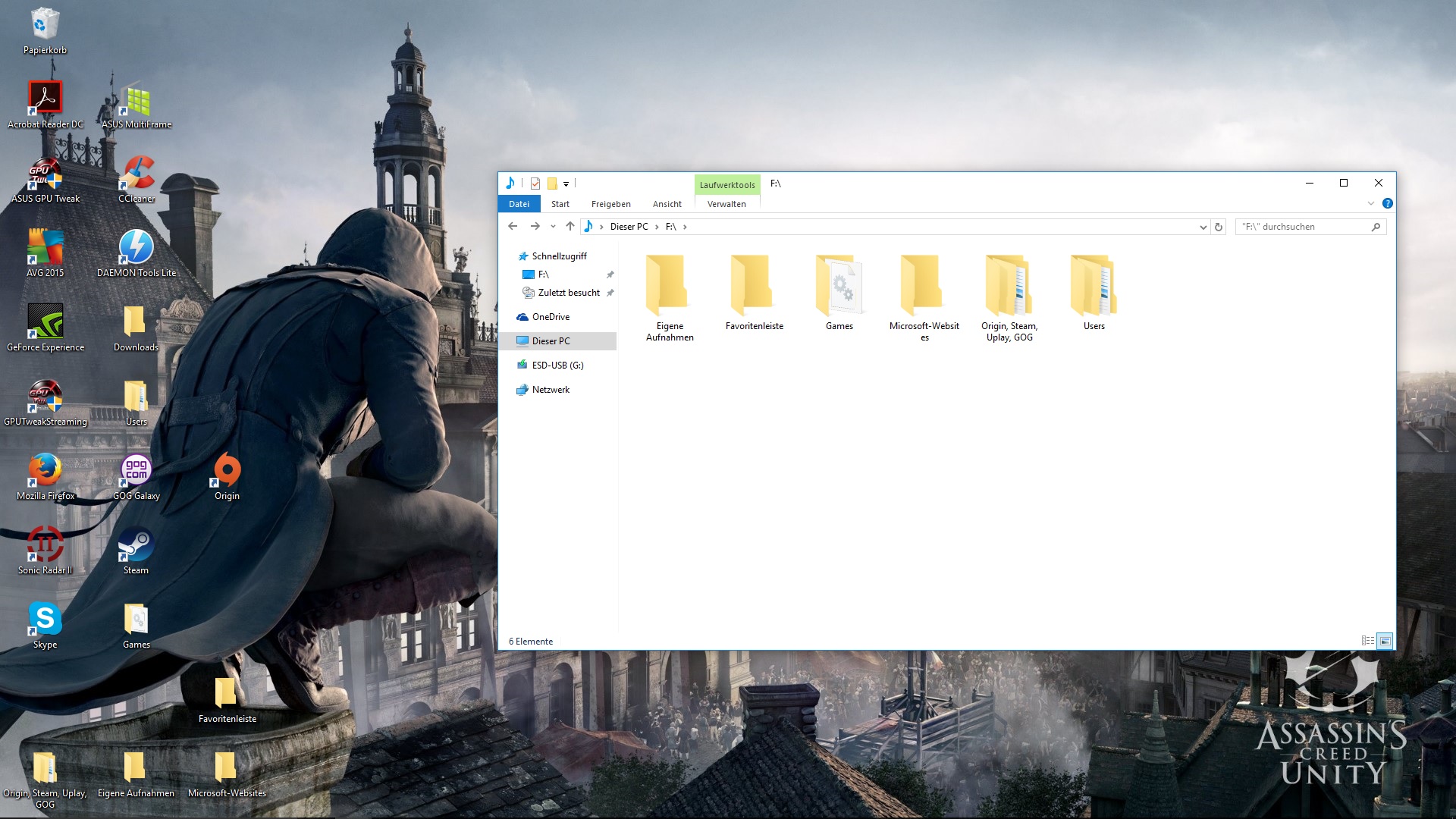
Task: Open the Freigeben ribbon tab
Action: pos(610,204)
